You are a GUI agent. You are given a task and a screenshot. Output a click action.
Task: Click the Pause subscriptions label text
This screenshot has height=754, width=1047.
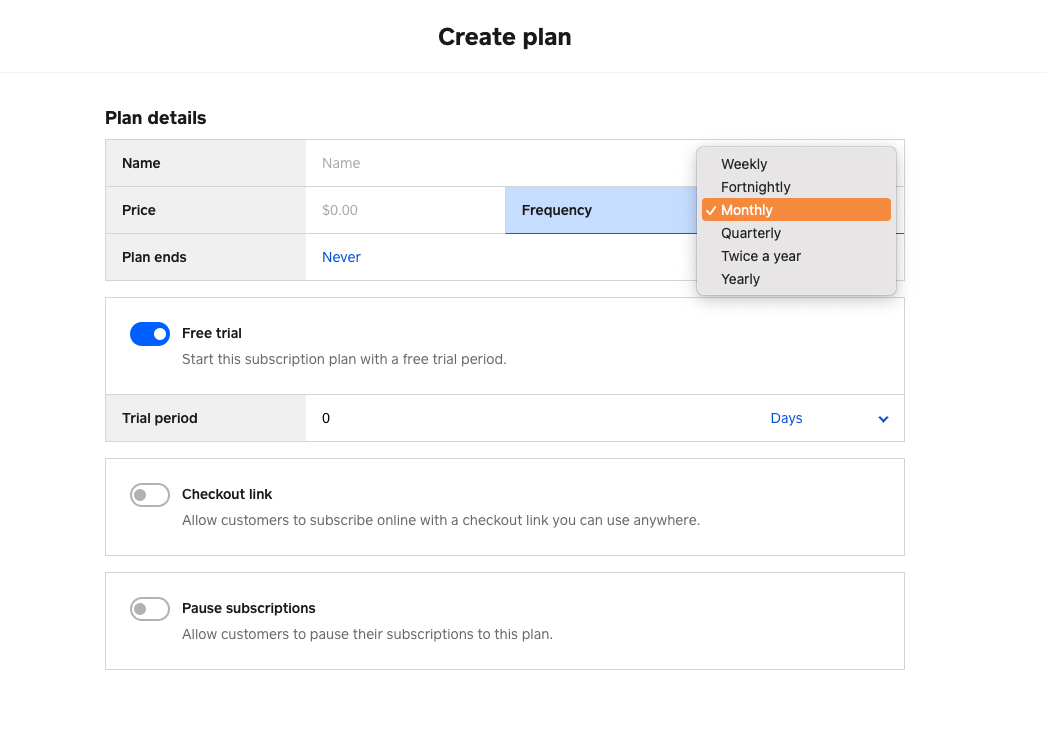(x=248, y=608)
